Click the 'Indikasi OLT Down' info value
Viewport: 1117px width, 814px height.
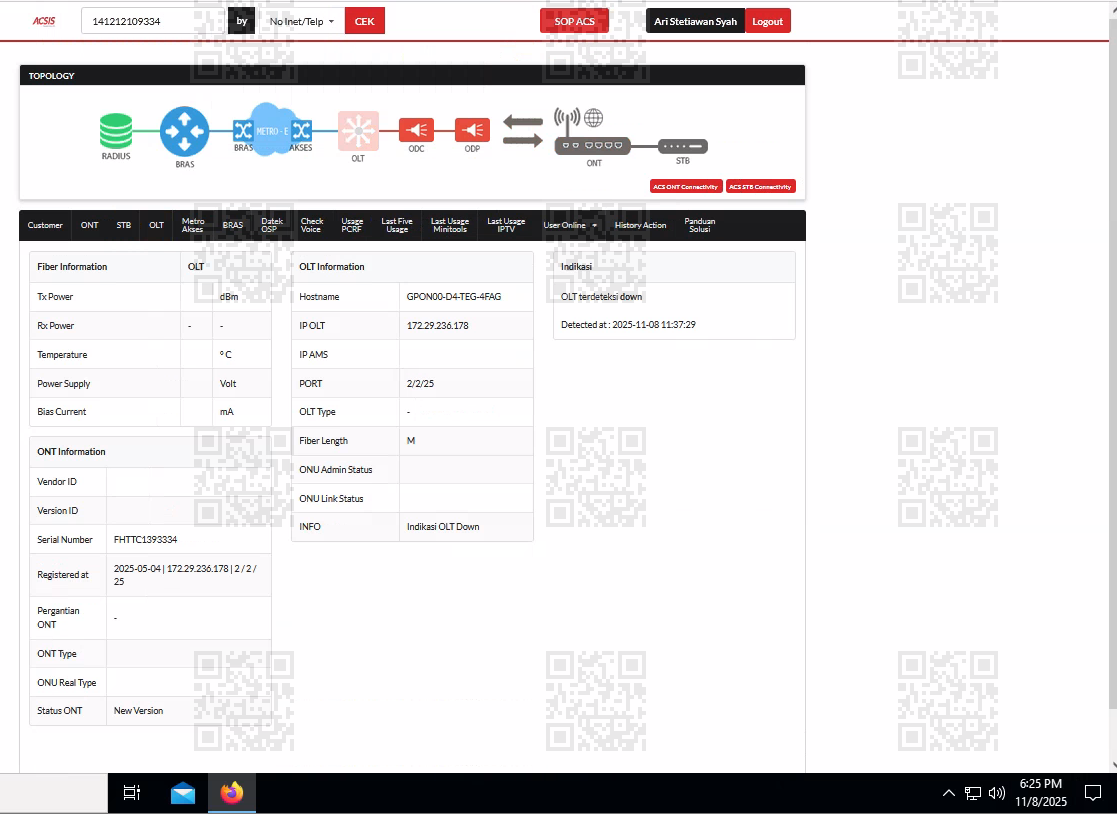pos(443,527)
